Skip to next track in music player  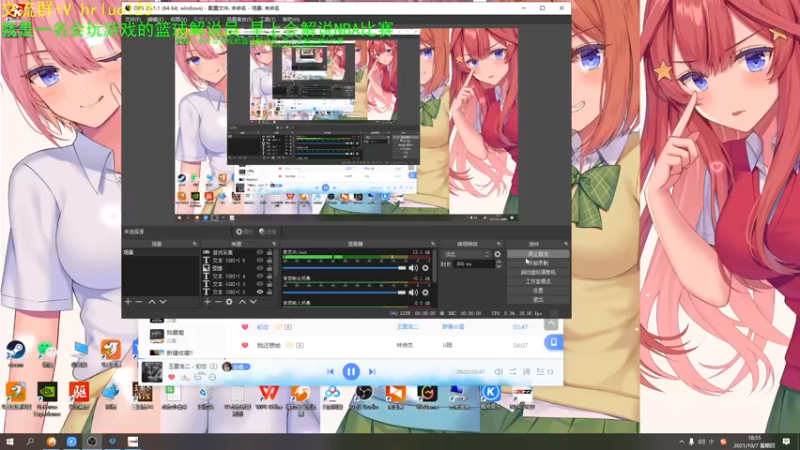372,371
